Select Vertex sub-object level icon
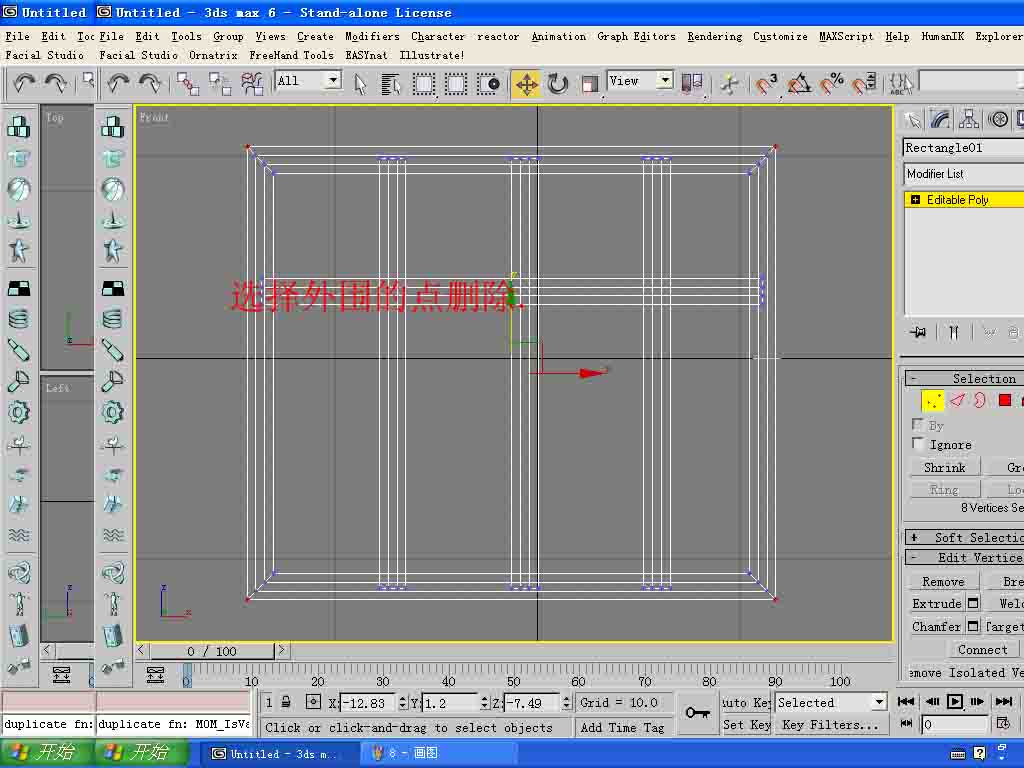The width and height of the screenshot is (1024, 768). point(933,400)
